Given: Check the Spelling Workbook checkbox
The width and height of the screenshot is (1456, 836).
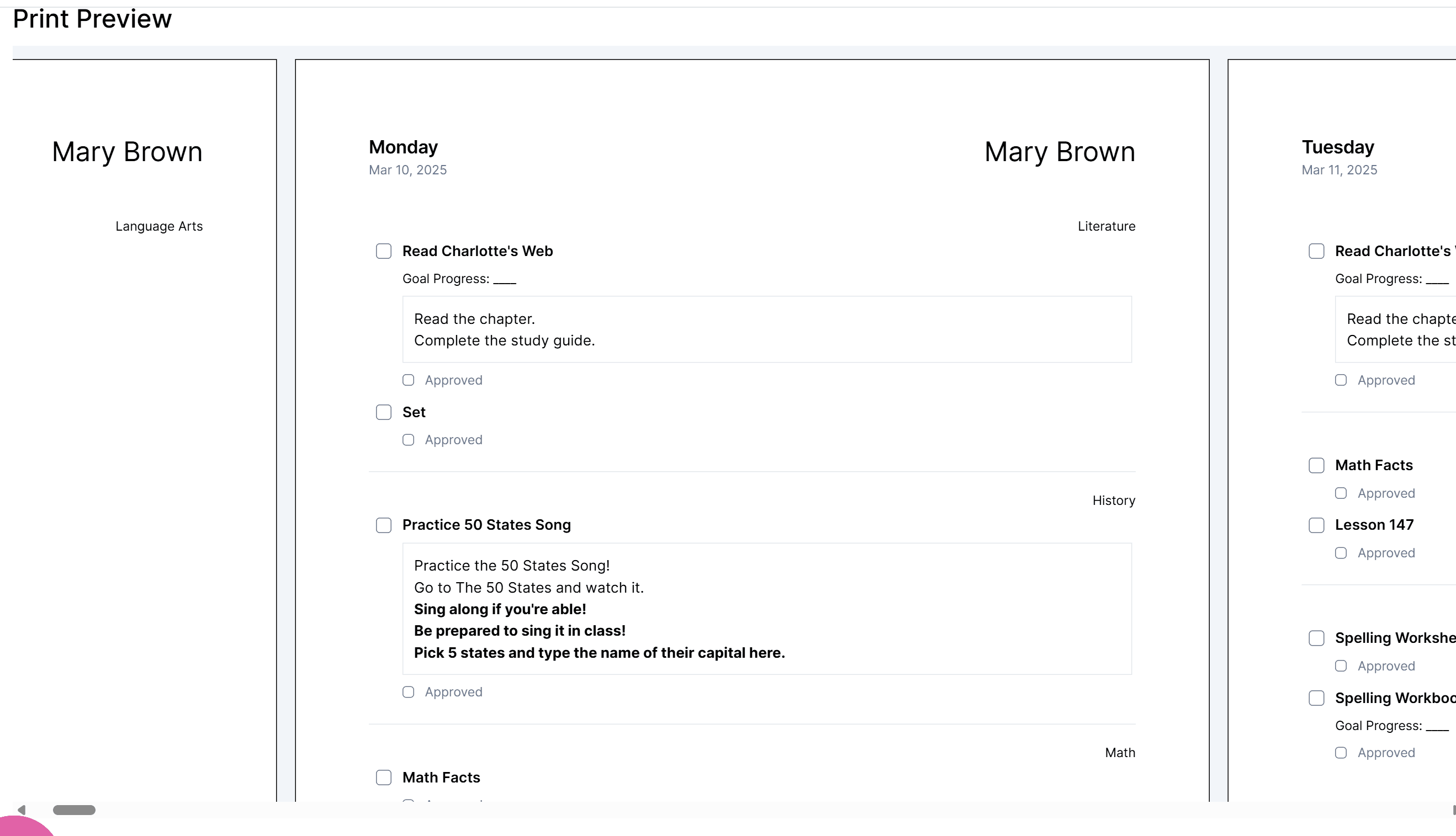Looking at the screenshot, I should [1316, 697].
